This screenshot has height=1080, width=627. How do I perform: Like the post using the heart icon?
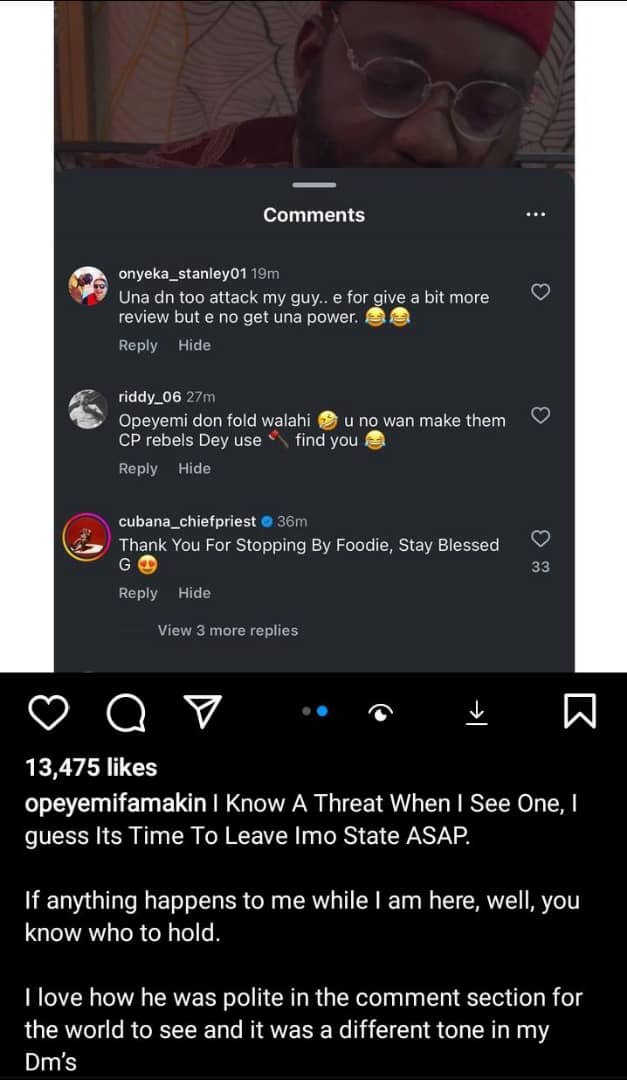point(49,712)
